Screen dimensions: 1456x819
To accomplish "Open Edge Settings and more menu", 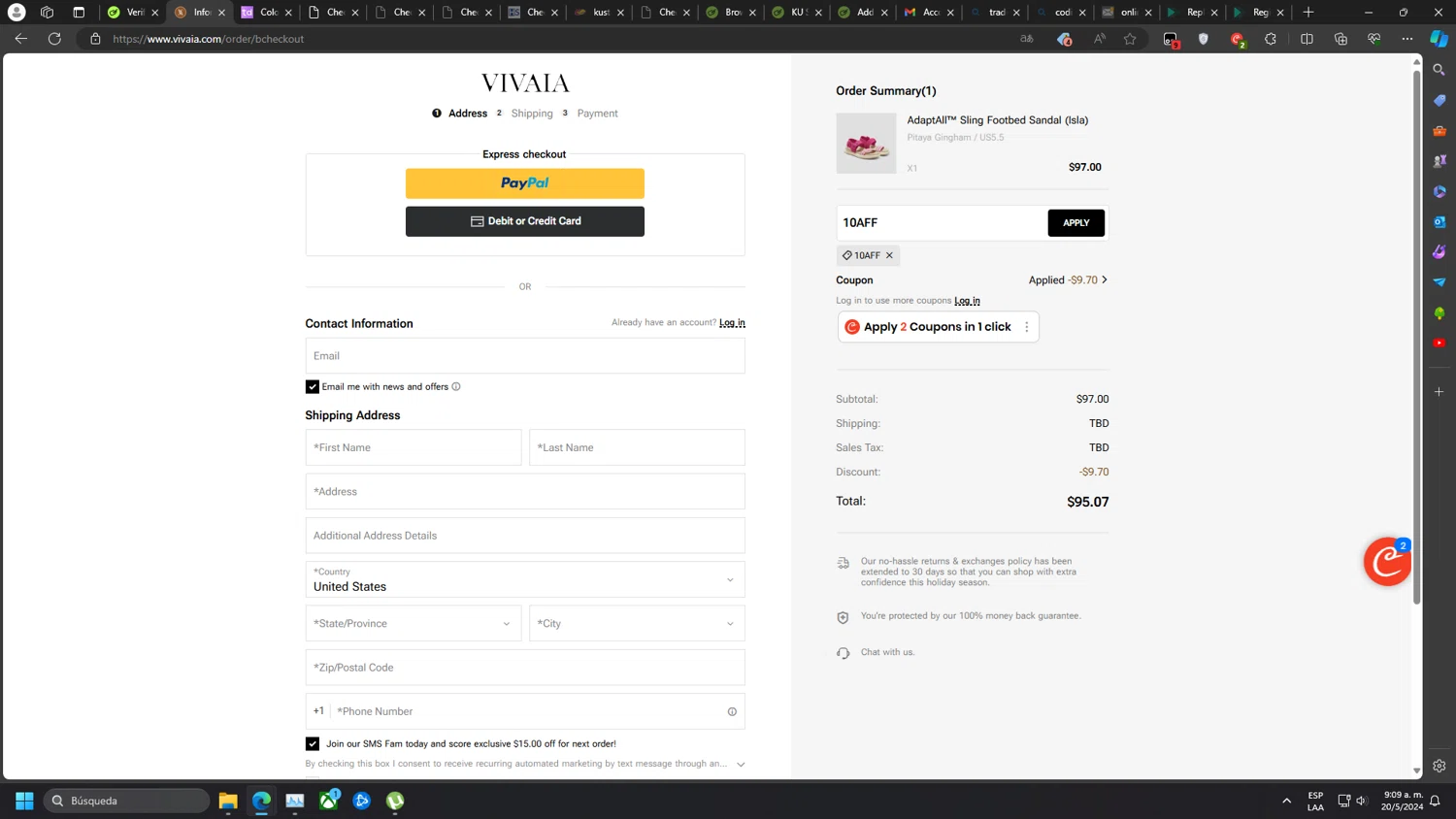I will pyautogui.click(x=1407, y=39).
